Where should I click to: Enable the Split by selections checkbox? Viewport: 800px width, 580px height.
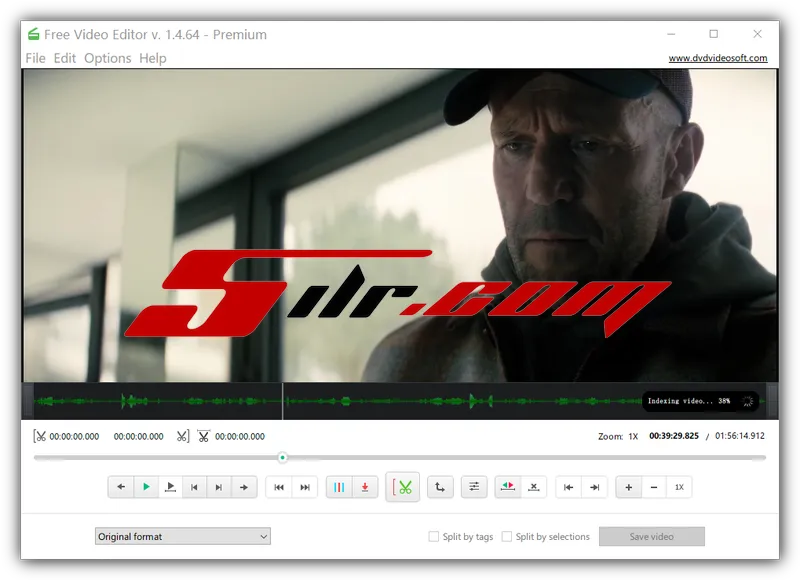pos(507,537)
